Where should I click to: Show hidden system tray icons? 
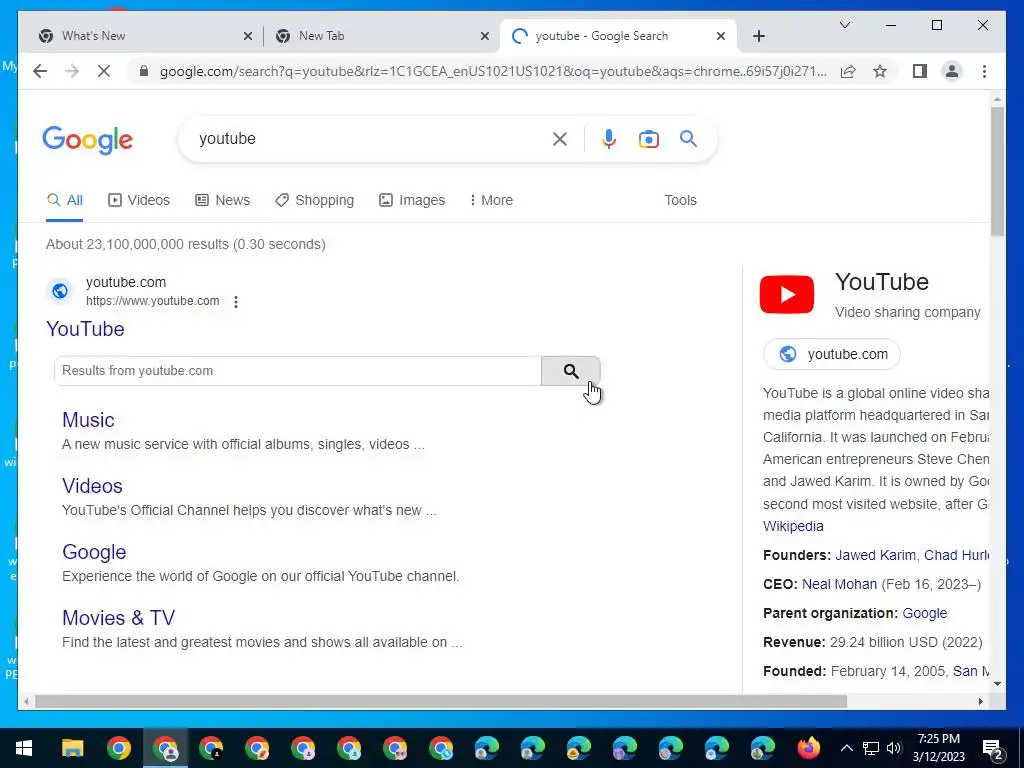point(846,748)
